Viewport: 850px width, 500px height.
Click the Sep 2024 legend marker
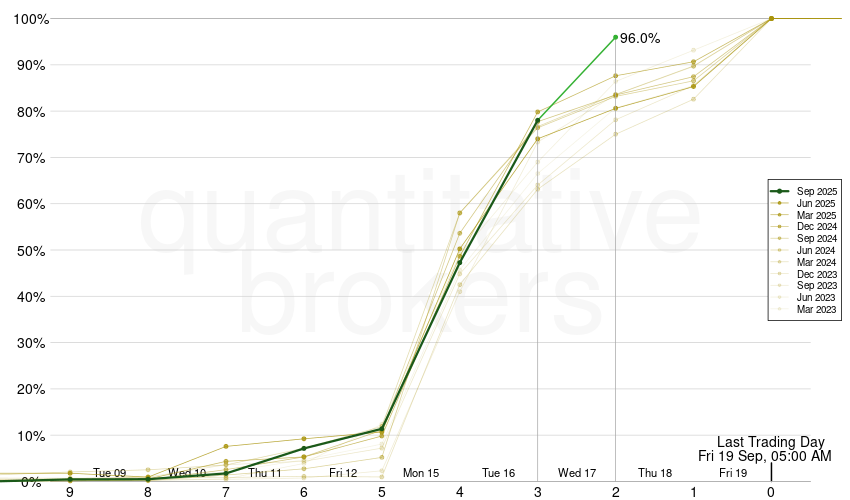(779, 239)
